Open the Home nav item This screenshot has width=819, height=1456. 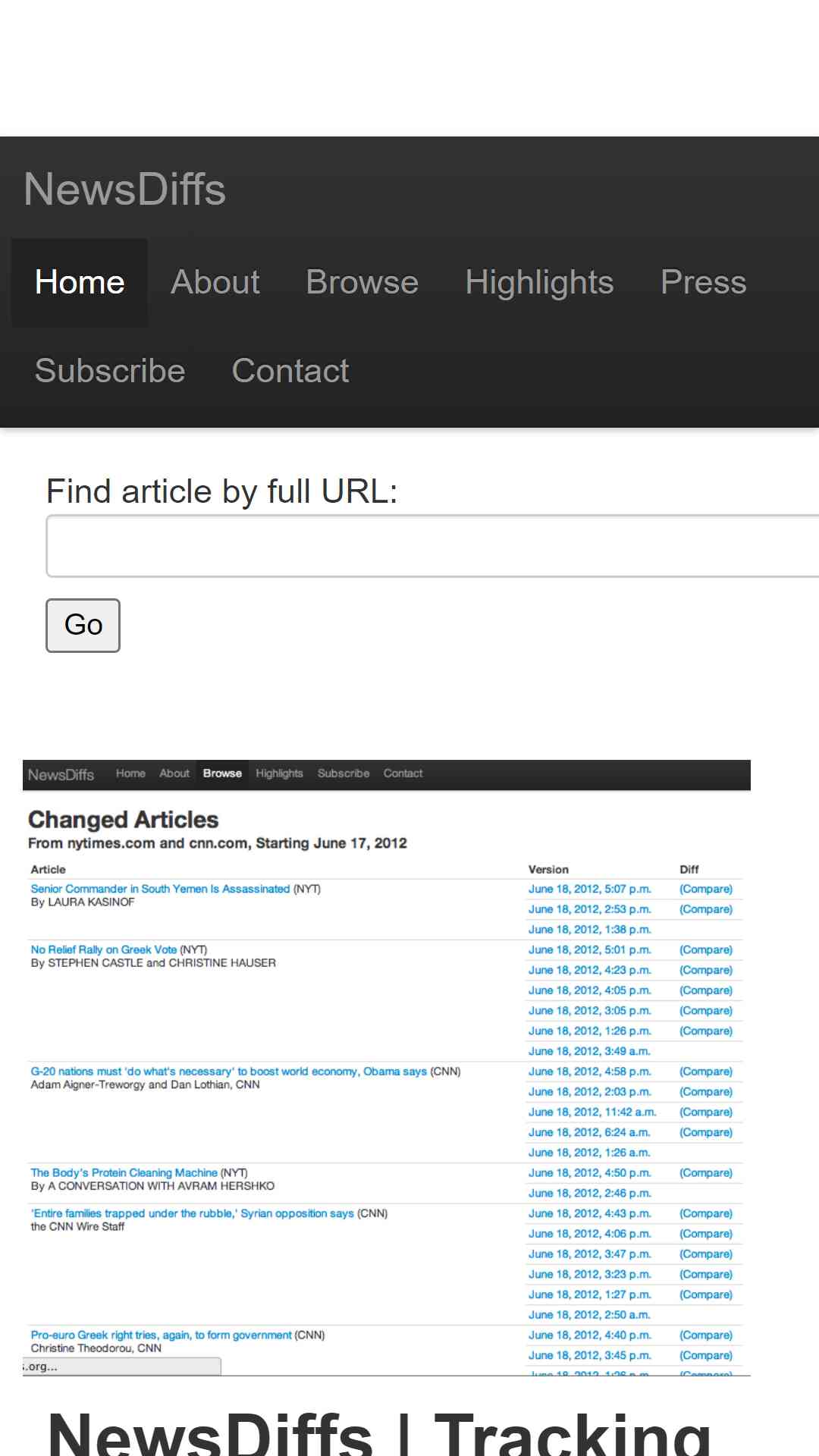80,283
